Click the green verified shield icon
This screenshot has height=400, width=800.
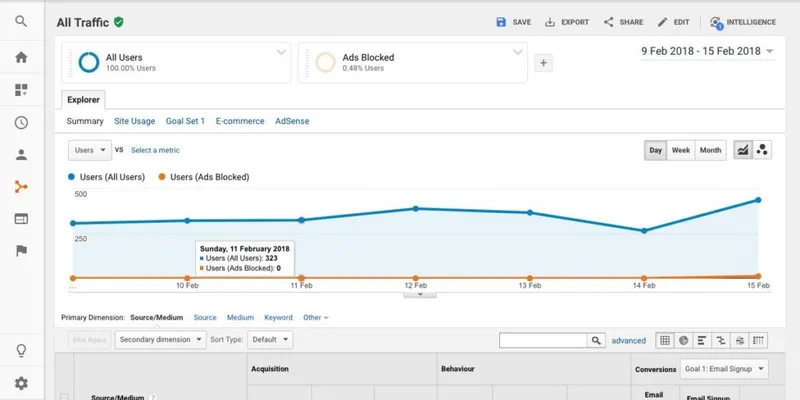point(119,22)
